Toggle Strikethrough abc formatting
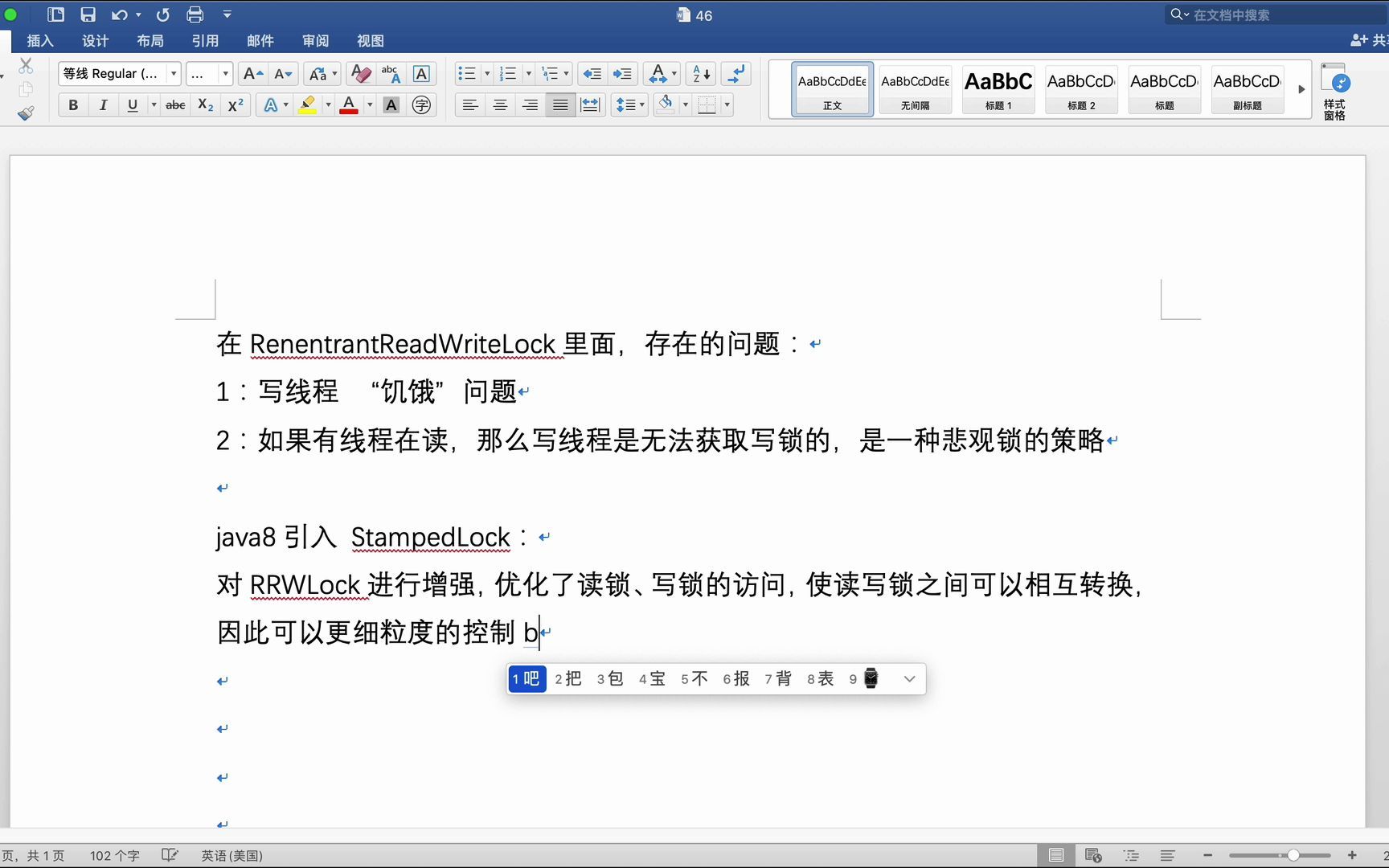The image size is (1389, 868). 175,105
